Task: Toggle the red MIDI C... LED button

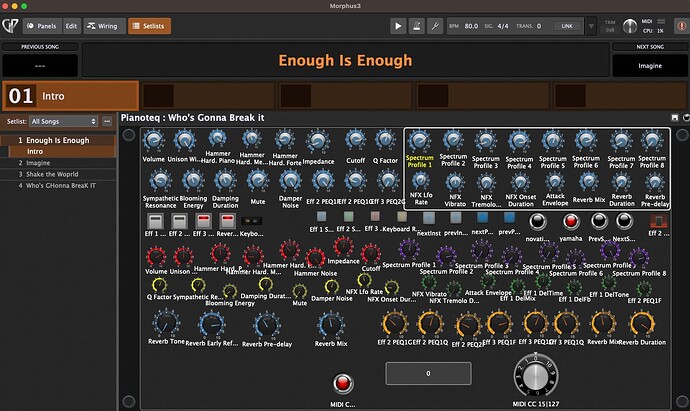Action: point(342,383)
